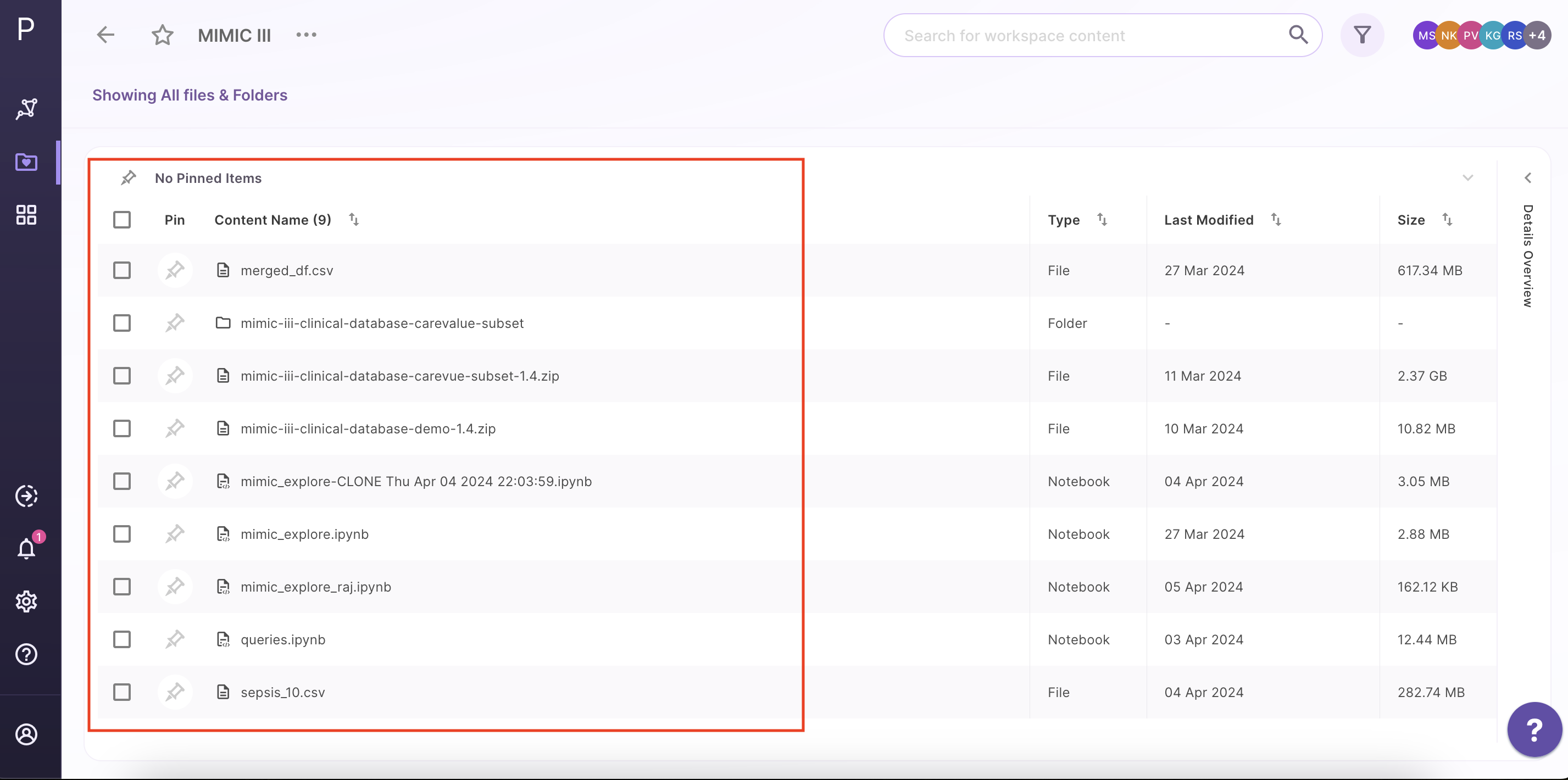Open user profile icon at sidebar bottom
The image size is (1568, 780).
pyautogui.click(x=27, y=734)
